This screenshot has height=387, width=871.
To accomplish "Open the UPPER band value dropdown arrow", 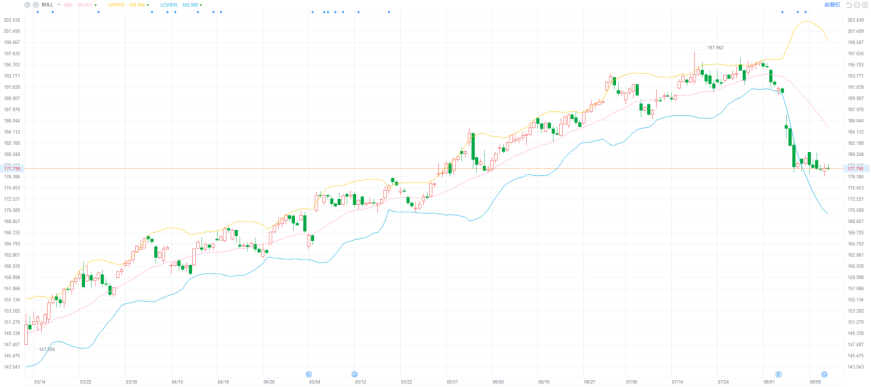I will point(148,5).
